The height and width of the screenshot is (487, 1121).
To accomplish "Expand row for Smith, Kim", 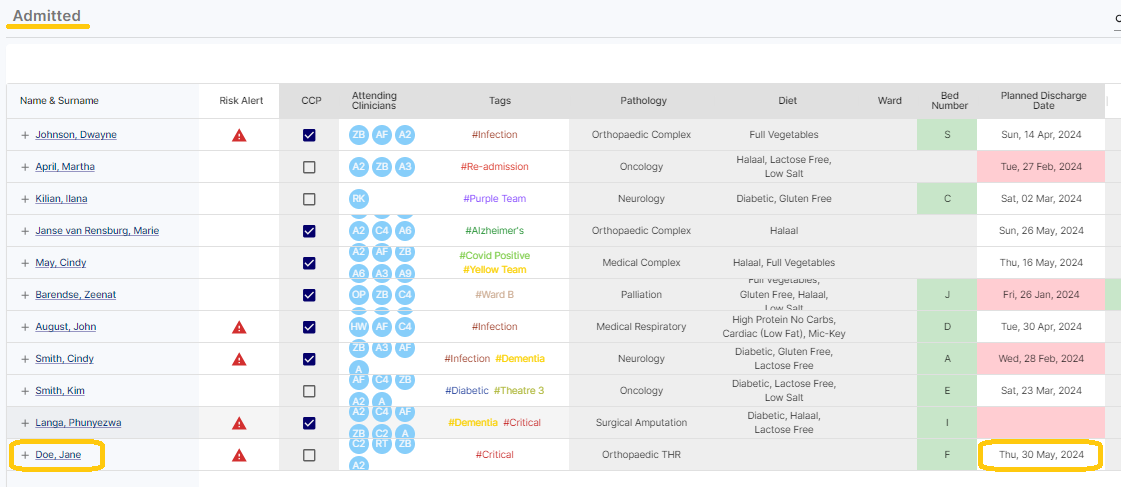I will click(x=26, y=391).
